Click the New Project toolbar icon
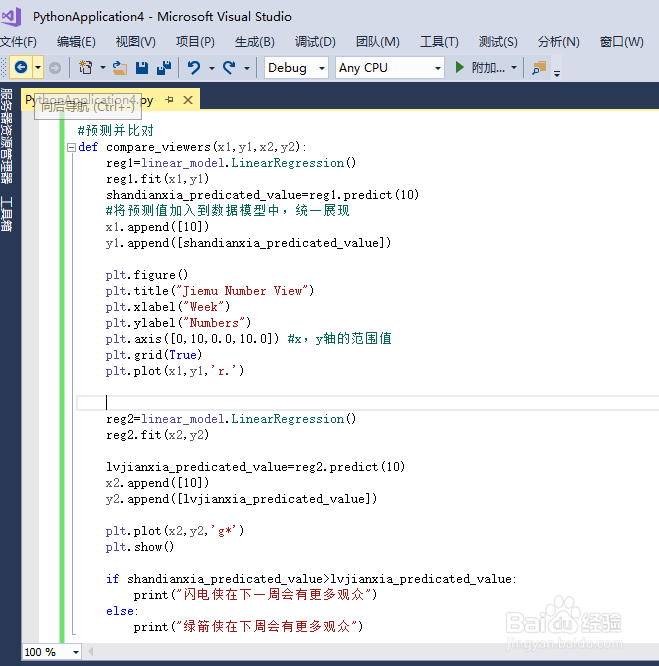Screen dimensions: 659x666 pyautogui.click(x=86, y=68)
